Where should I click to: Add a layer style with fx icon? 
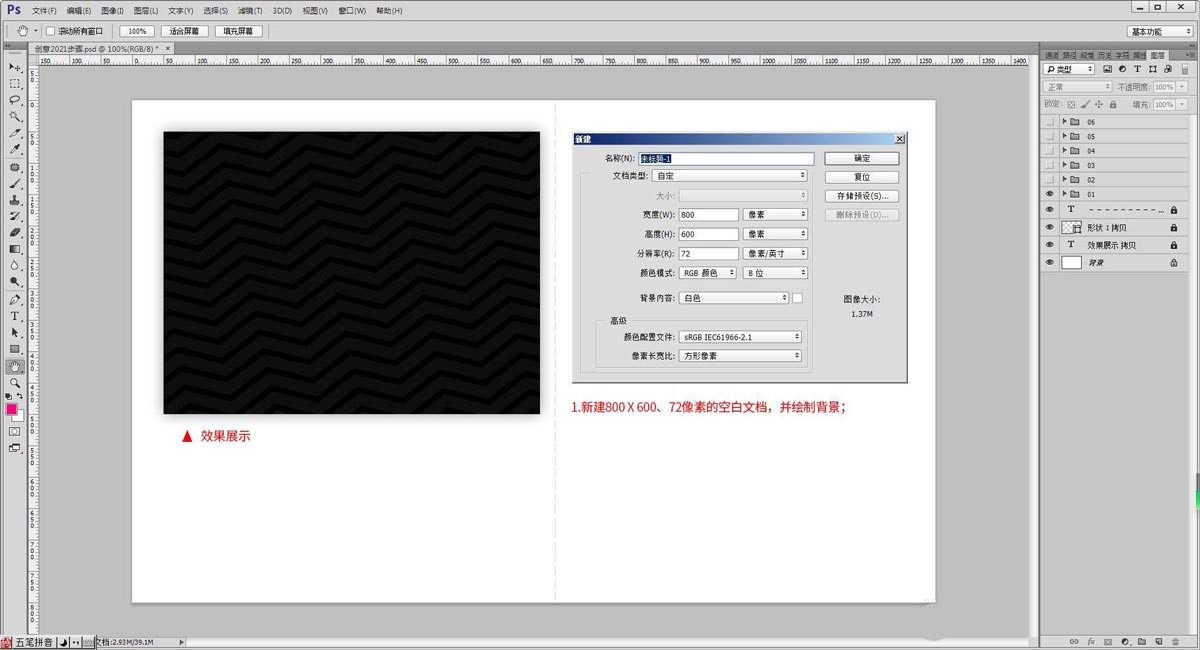coord(1091,641)
